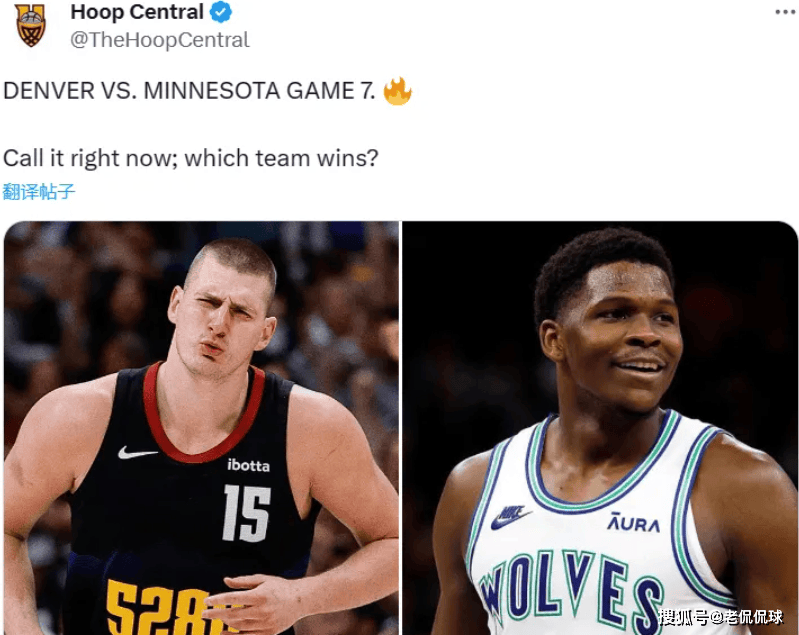Click the Nike swoosh on black jersey
Screen dimensions: 799x635
coord(137,453)
